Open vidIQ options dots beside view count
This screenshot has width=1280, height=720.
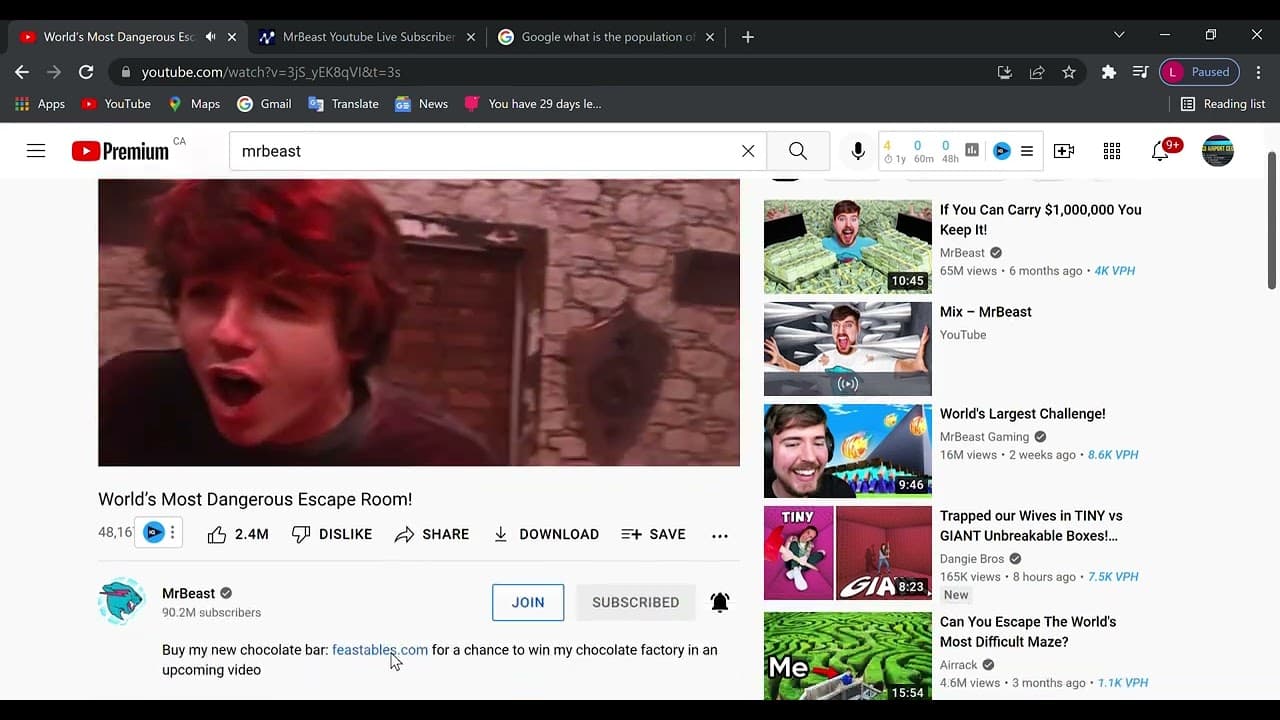[x=172, y=533]
